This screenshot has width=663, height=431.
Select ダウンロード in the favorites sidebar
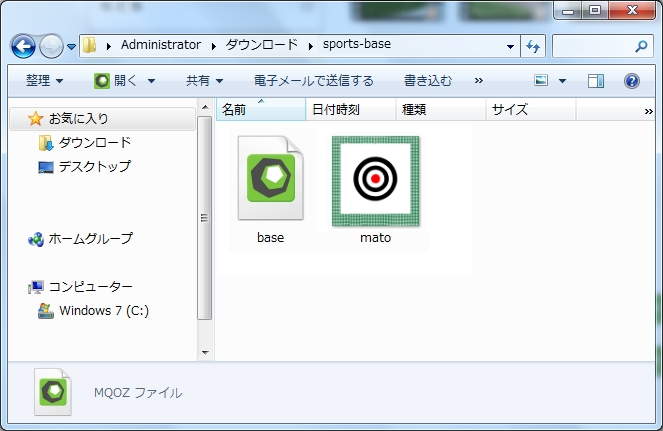tap(94, 143)
